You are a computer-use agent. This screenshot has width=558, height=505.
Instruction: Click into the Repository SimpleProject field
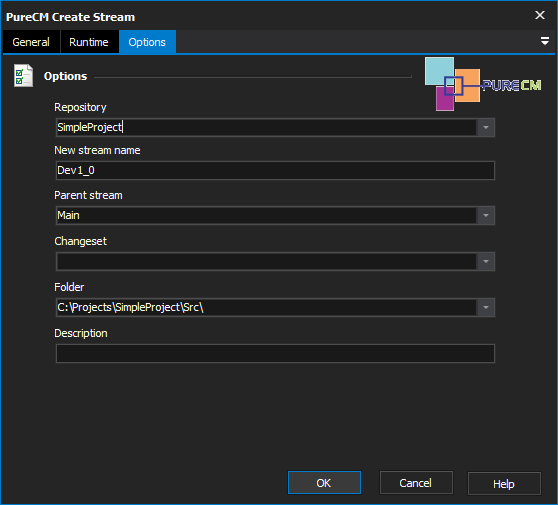(266, 127)
